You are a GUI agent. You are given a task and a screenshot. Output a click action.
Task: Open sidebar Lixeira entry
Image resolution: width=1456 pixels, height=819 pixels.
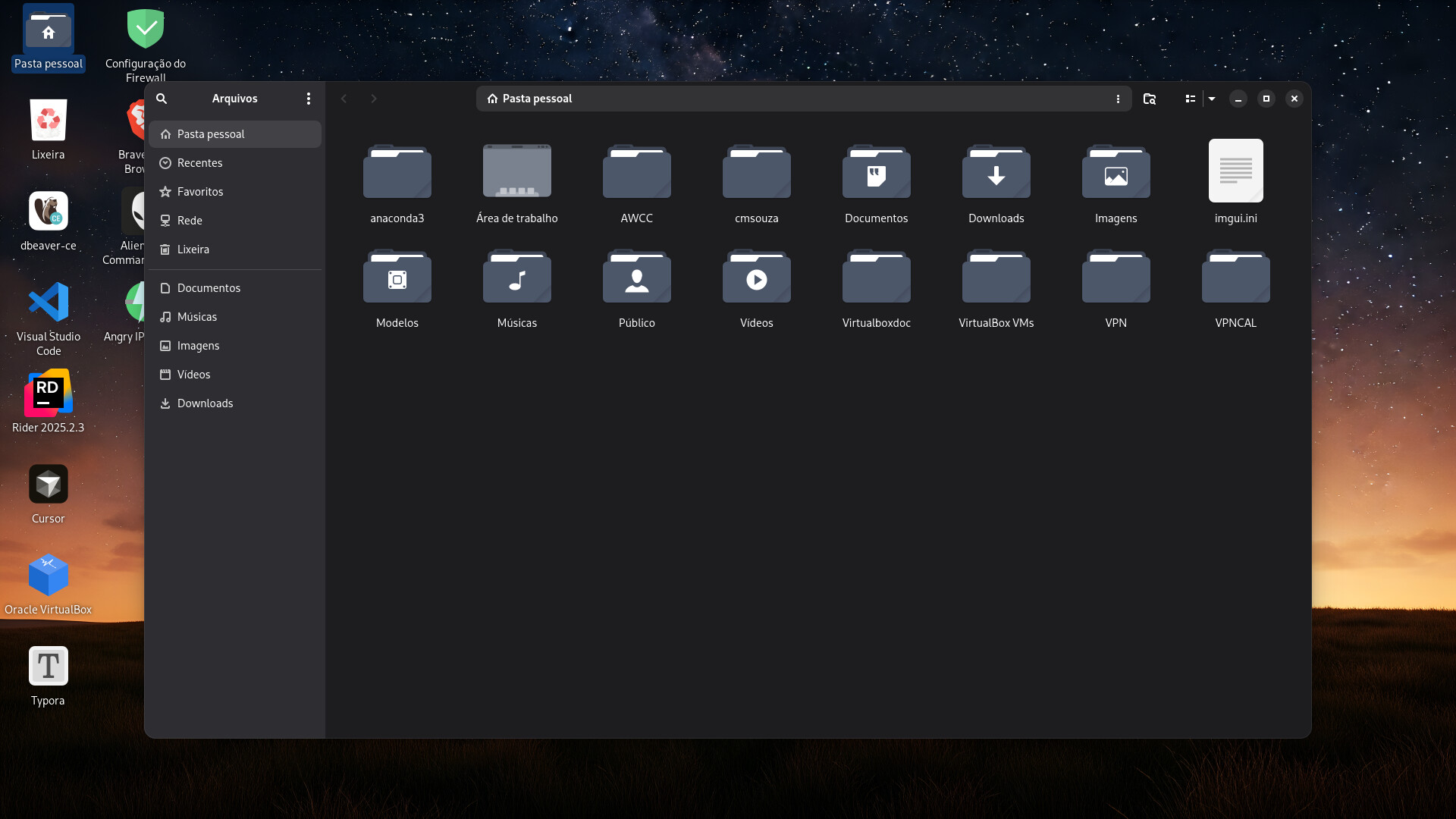(193, 249)
